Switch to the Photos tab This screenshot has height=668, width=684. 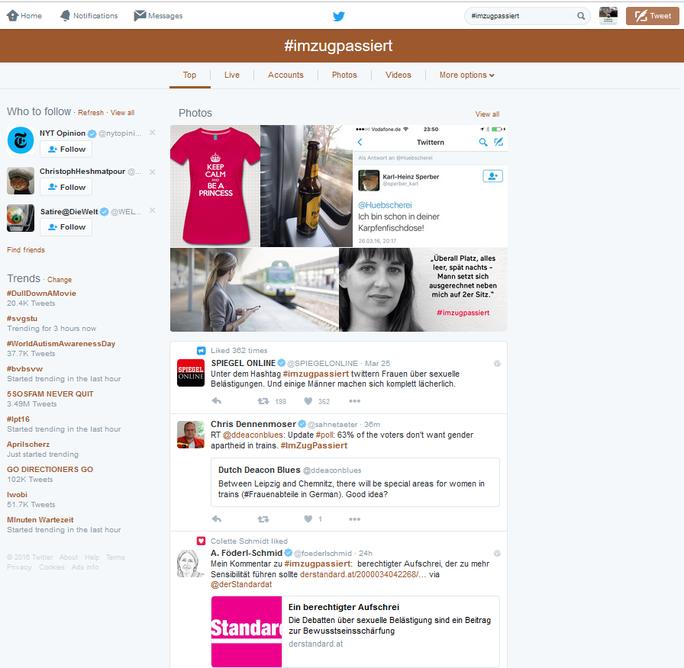pos(344,75)
